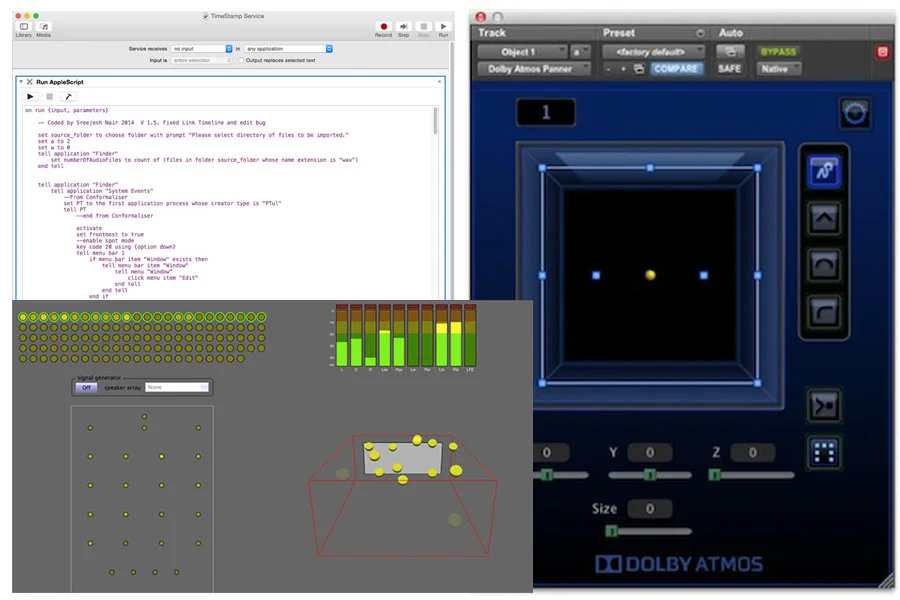
Task: Click the Size slider
Action: (x=649, y=532)
